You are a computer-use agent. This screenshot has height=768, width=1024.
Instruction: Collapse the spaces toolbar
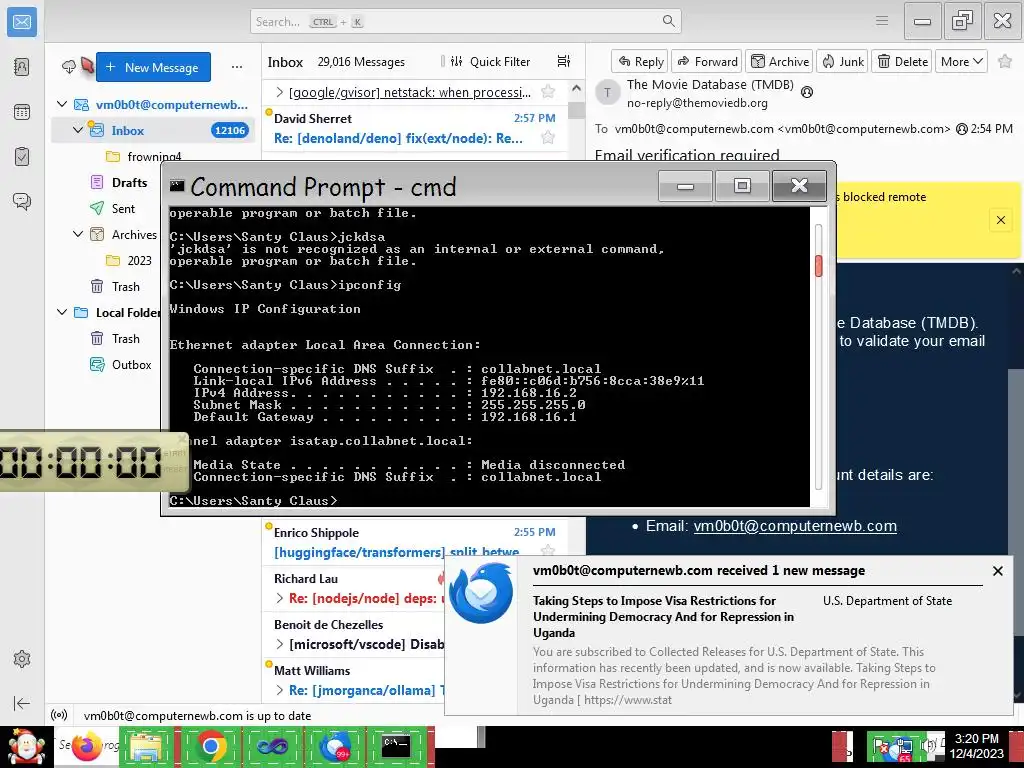click(22, 703)
